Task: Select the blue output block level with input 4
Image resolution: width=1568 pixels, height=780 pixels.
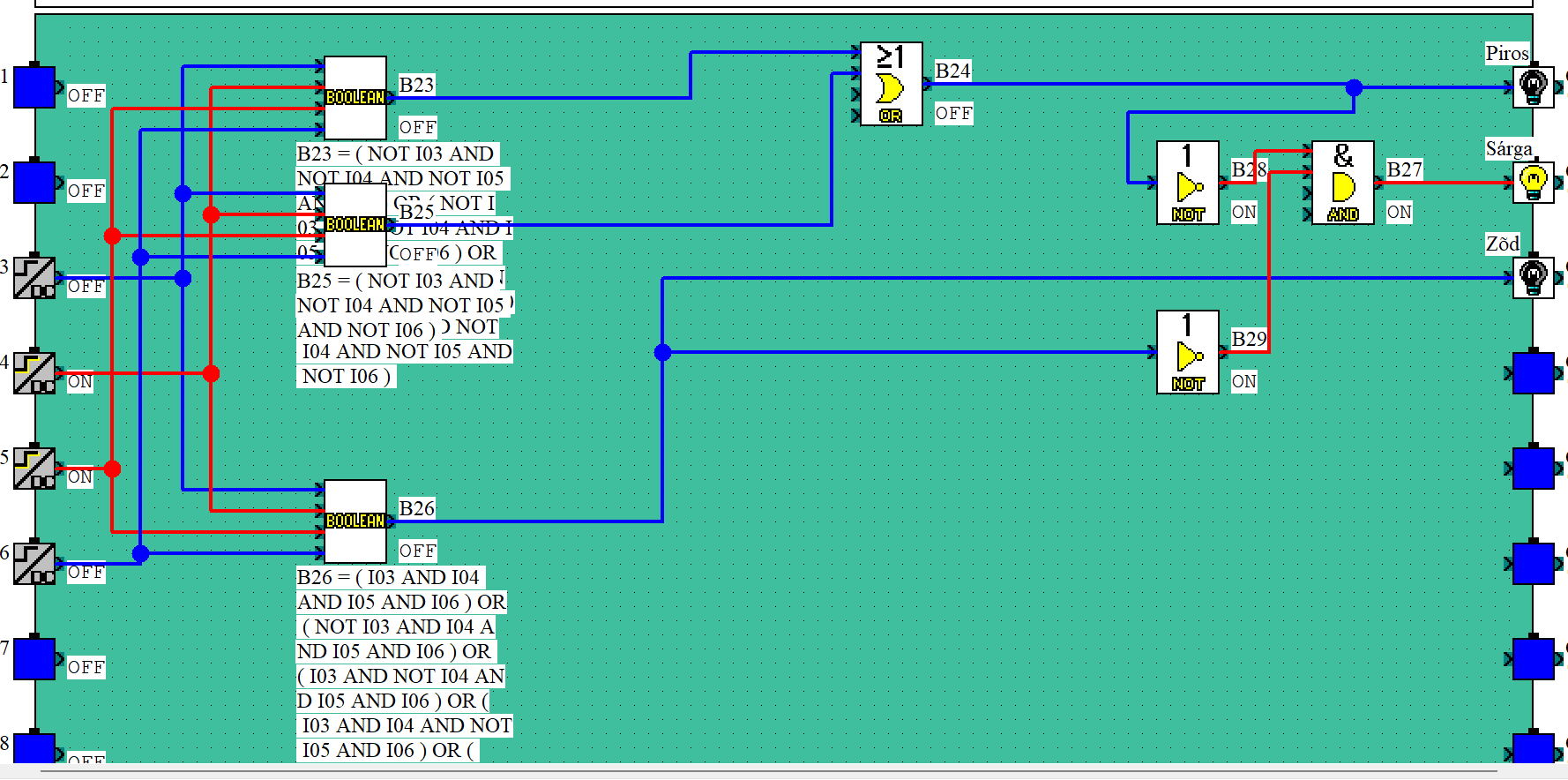Action: coord(1534,373)
